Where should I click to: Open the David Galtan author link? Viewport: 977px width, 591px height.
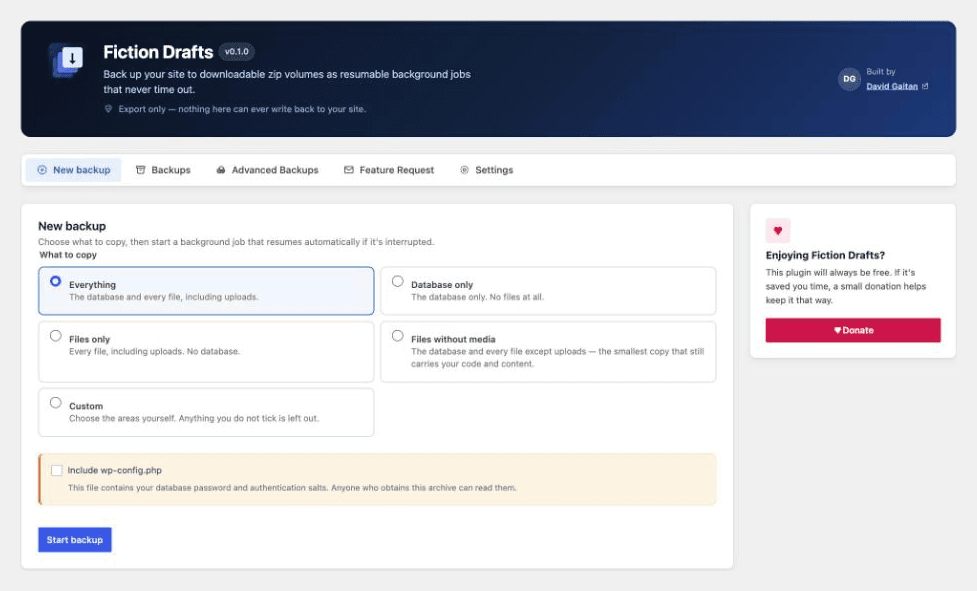[892, 87]
